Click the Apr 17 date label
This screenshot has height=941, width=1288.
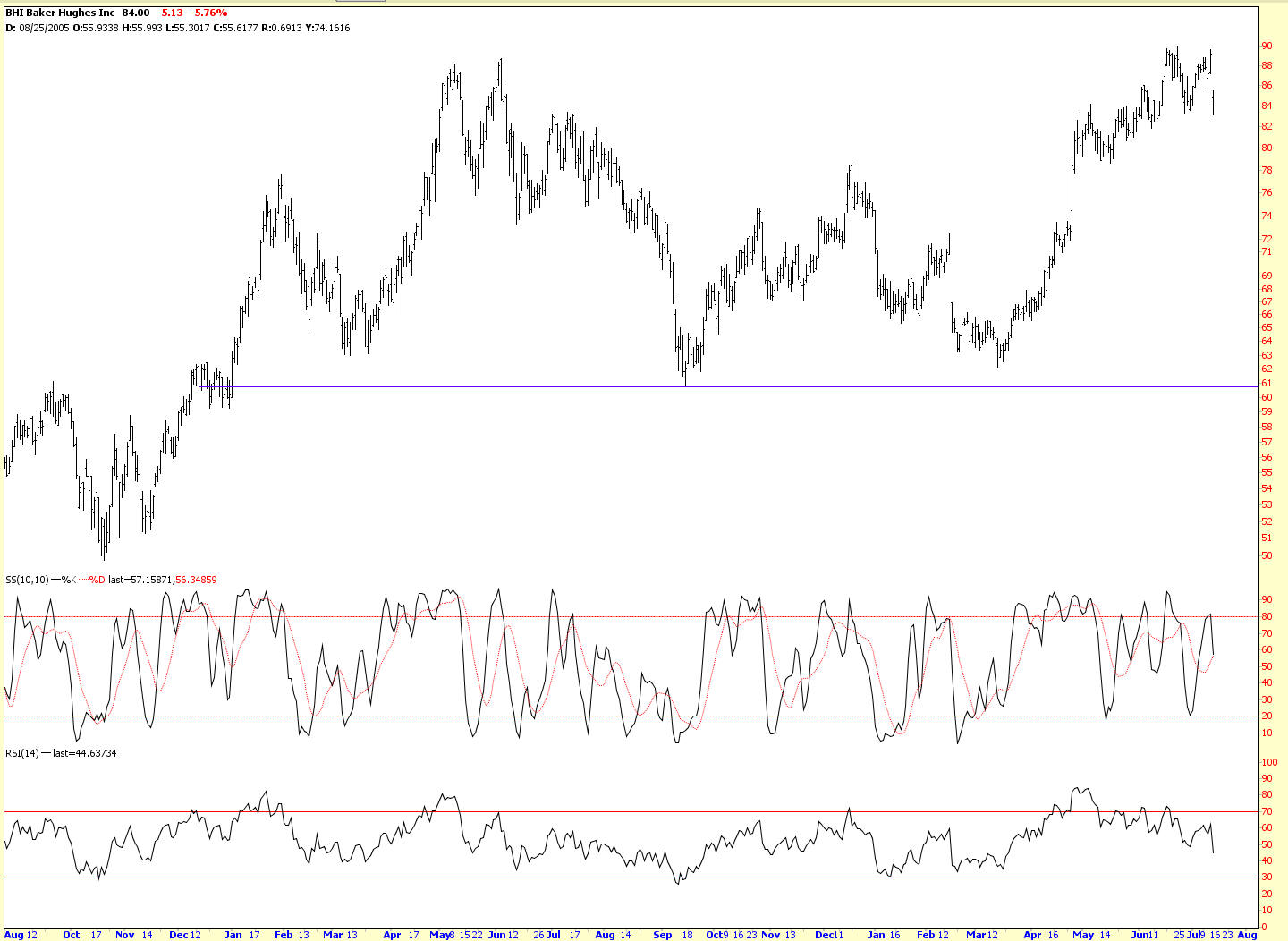pos(401,935)
